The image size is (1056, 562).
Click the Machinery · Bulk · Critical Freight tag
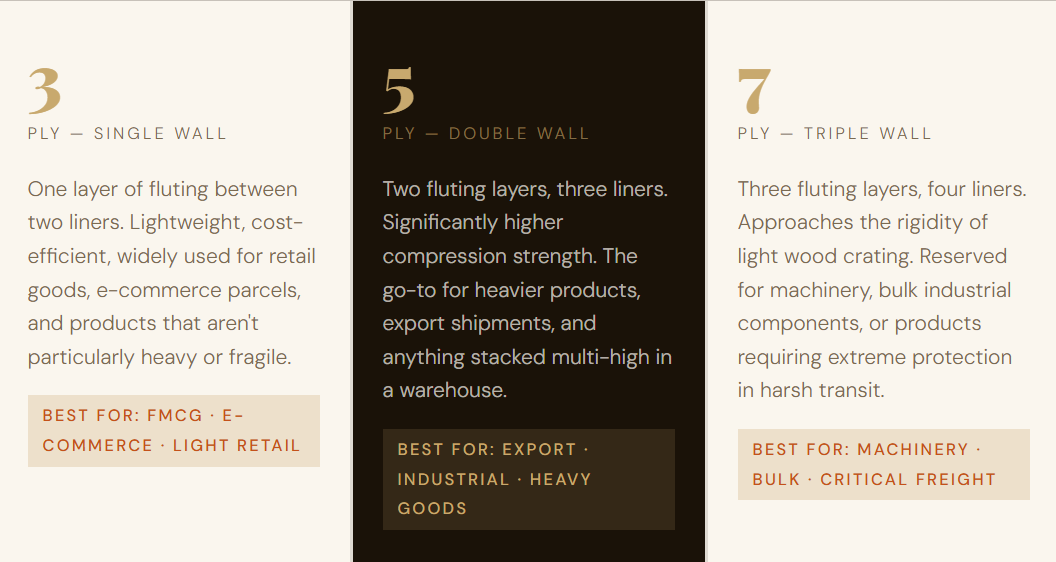pyautogui.click(x=883, y=465)
